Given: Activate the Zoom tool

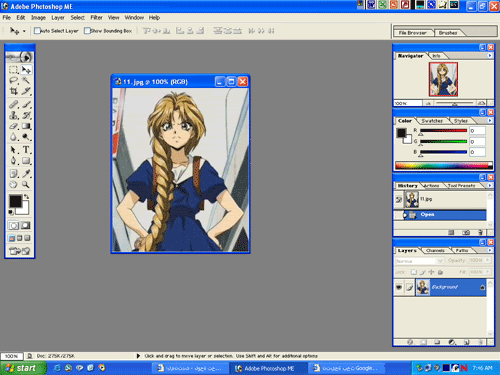Looking at the screenshot, I should pyautogui.click(x=26, y=184).
